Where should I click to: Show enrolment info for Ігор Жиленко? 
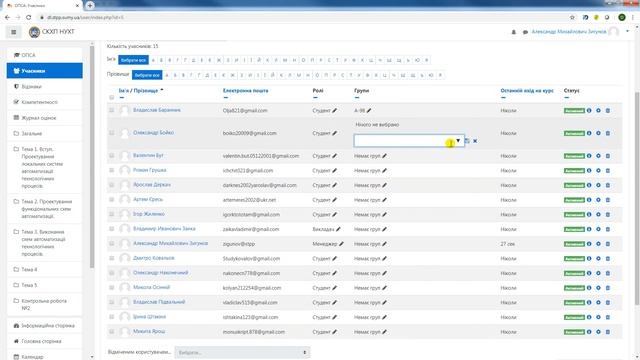click(x=589, y=215)
